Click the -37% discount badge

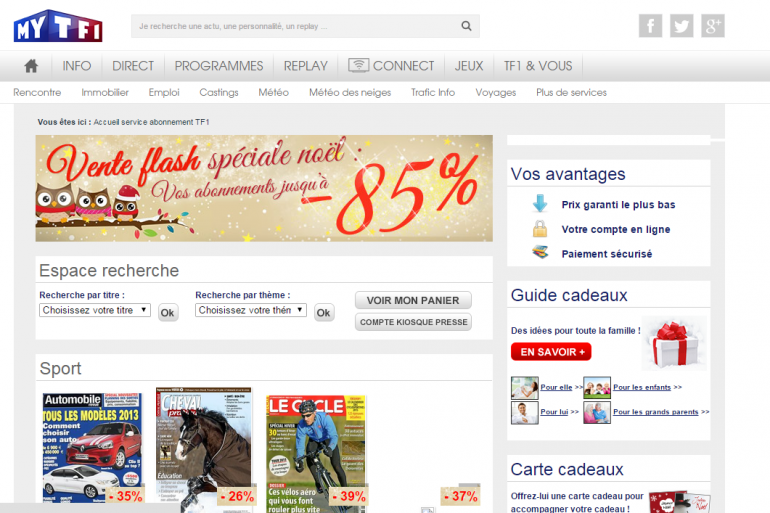pos(461,496)
